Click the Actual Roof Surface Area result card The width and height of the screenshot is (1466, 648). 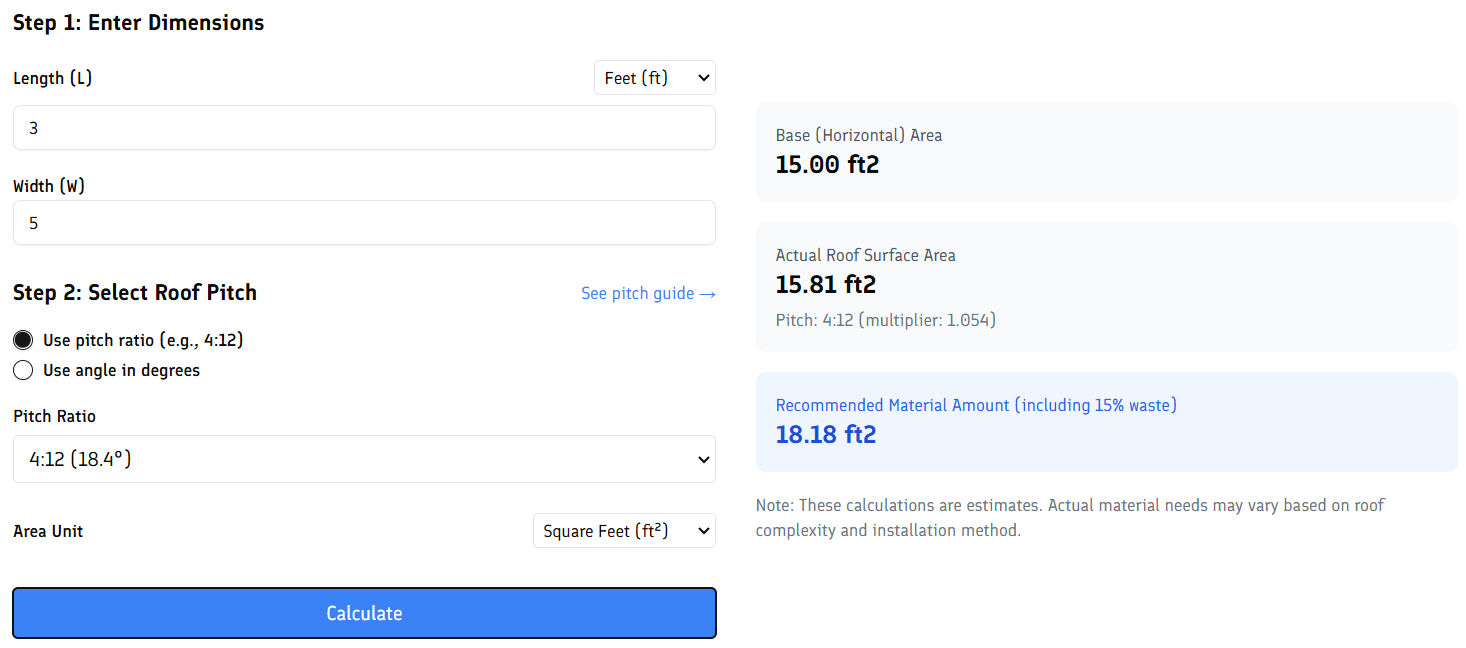(1106, 287)
